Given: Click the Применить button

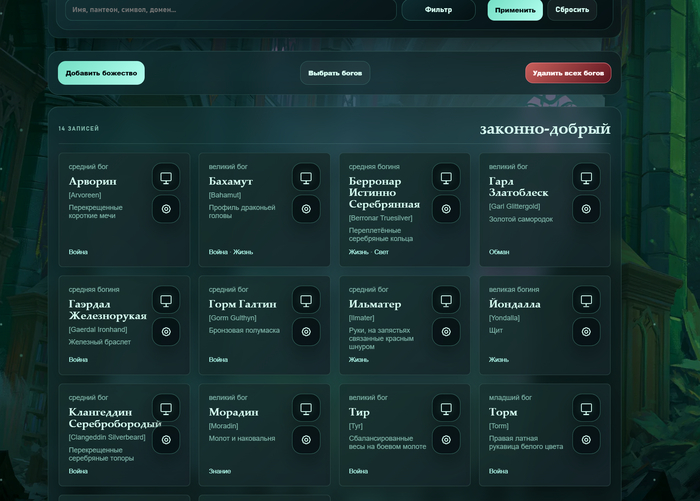Looking at the screenshot, I should (515, 10).
